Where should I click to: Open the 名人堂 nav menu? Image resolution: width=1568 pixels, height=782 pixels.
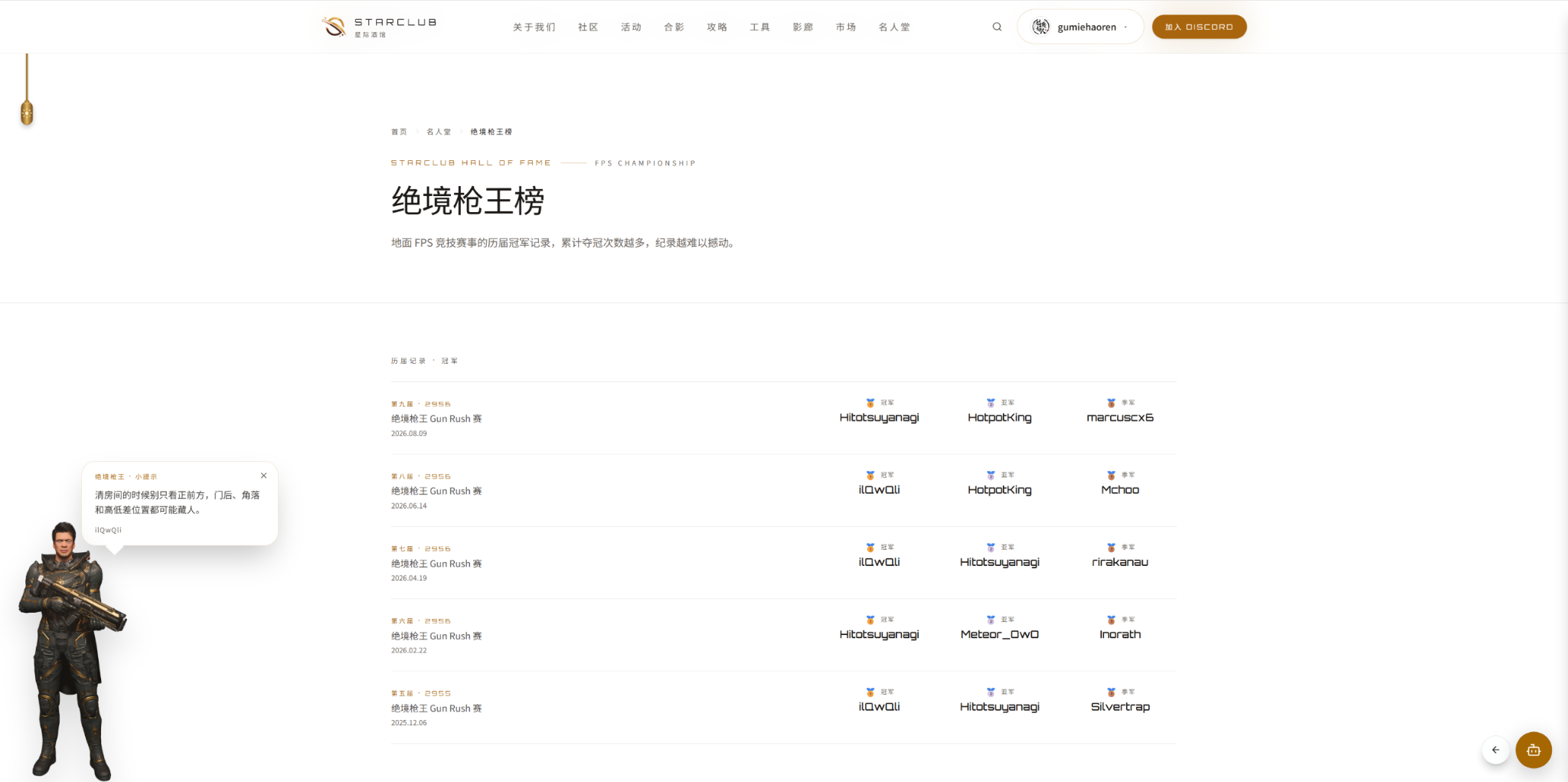tap(894, 27)
